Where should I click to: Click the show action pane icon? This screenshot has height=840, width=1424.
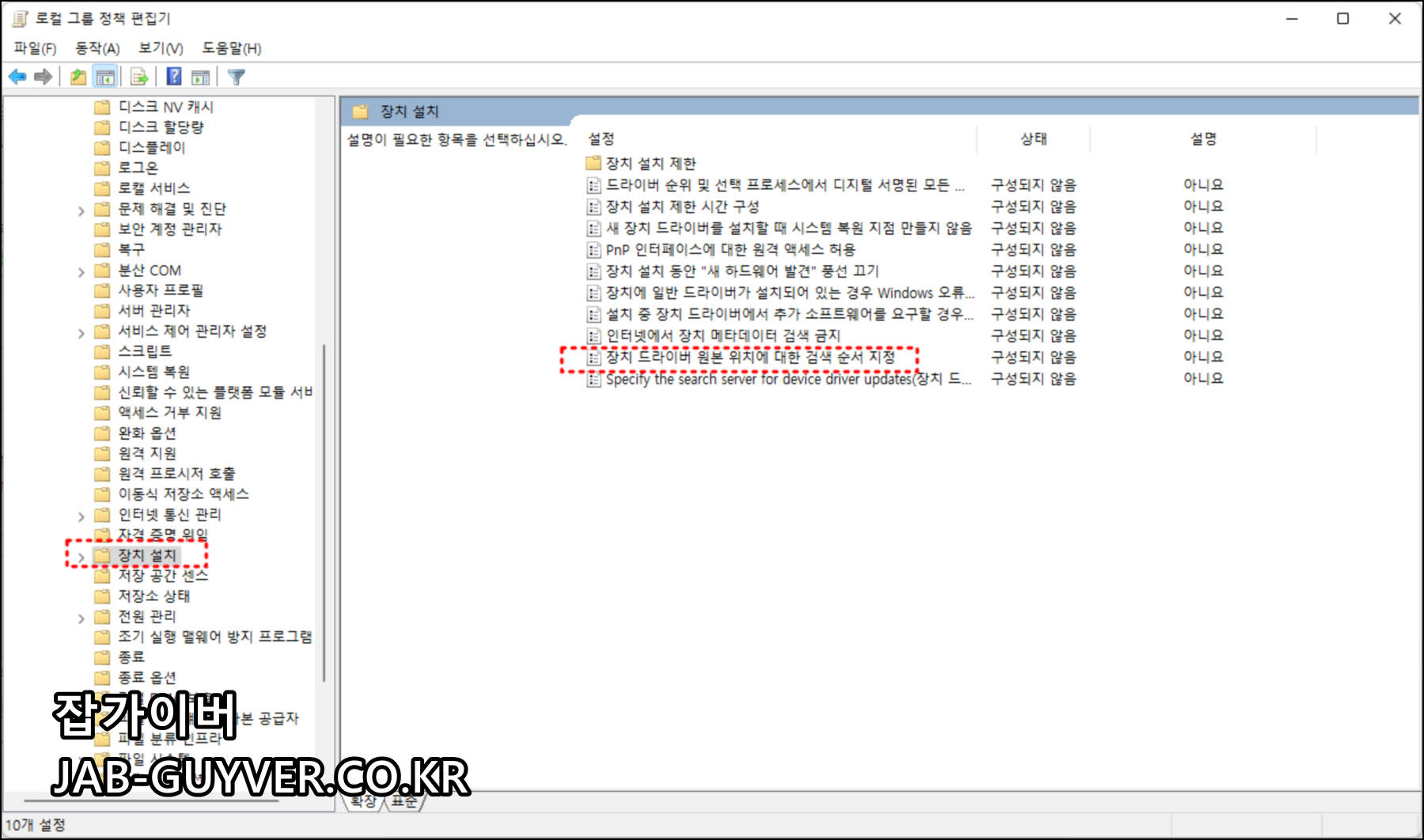(x=202, y=76)
